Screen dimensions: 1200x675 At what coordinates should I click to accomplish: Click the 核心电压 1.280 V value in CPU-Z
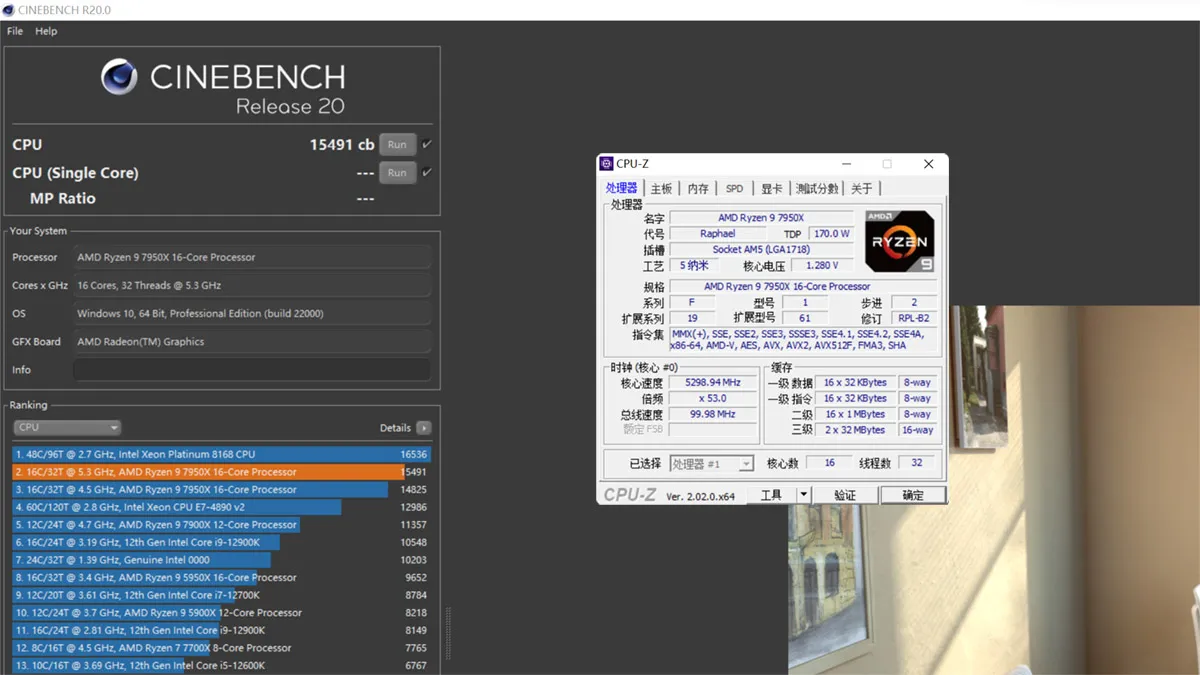coord(821,265)
